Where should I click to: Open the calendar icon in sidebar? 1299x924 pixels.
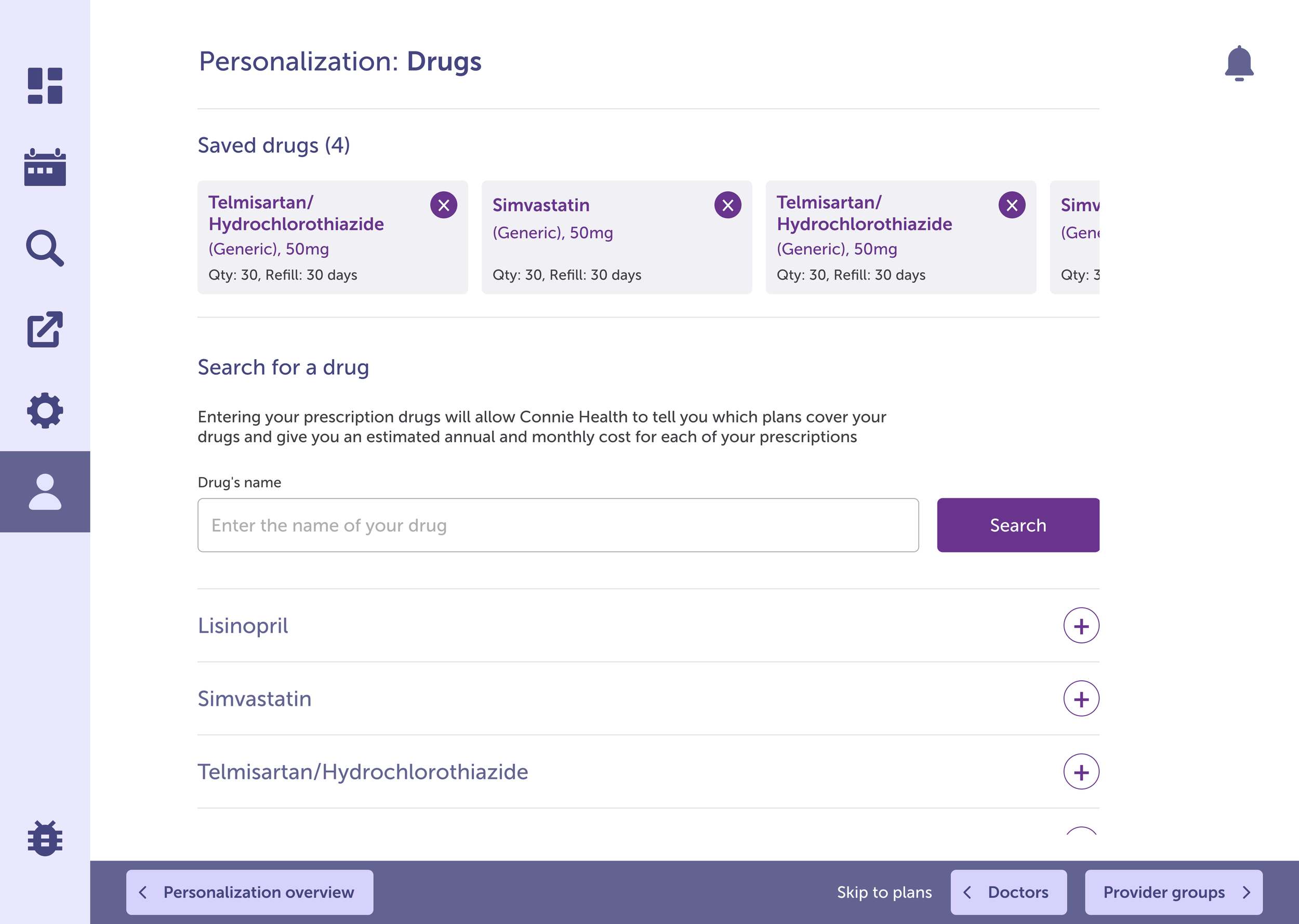tap(45, 167)
